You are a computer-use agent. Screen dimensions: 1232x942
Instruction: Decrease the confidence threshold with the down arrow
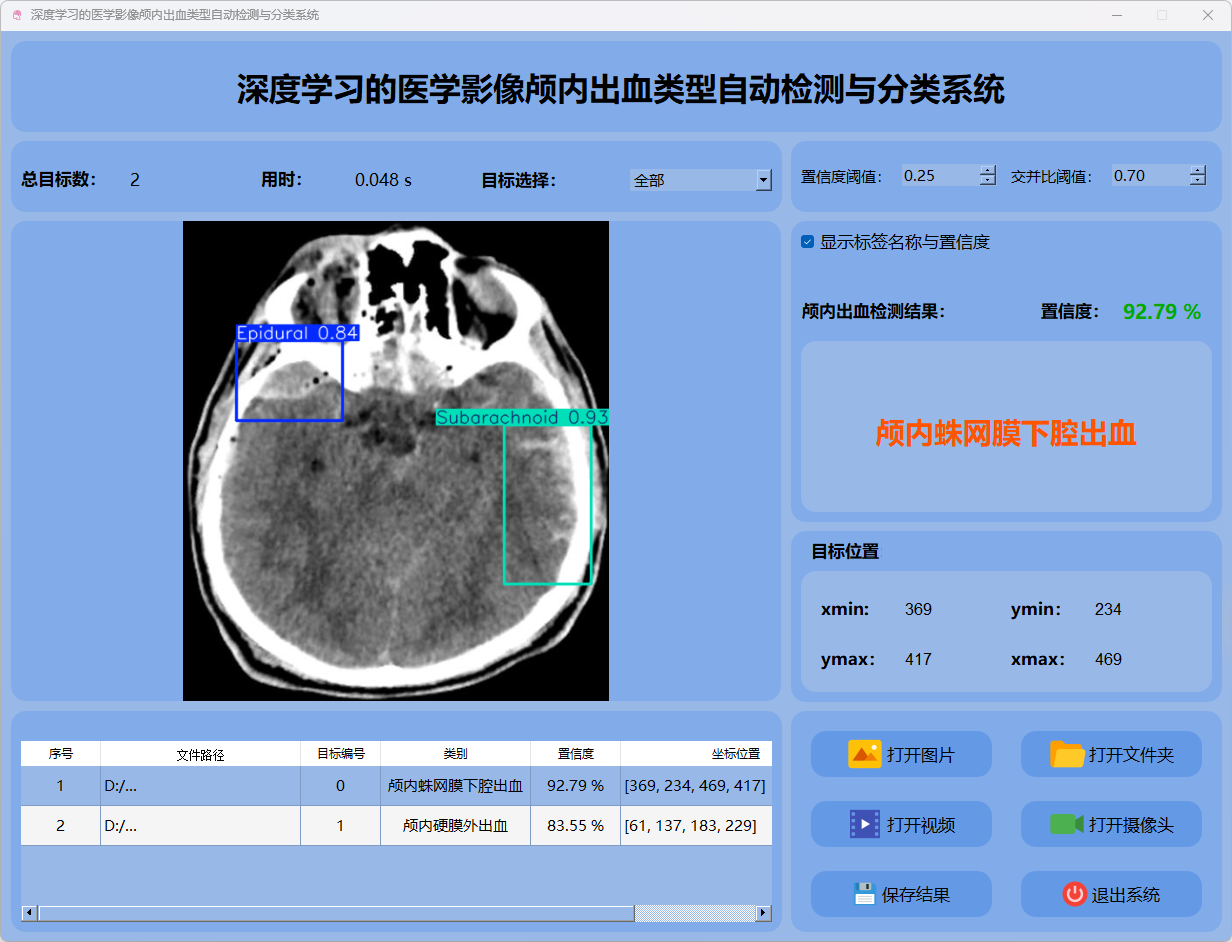pyautogui.click(x=988, y=181)
